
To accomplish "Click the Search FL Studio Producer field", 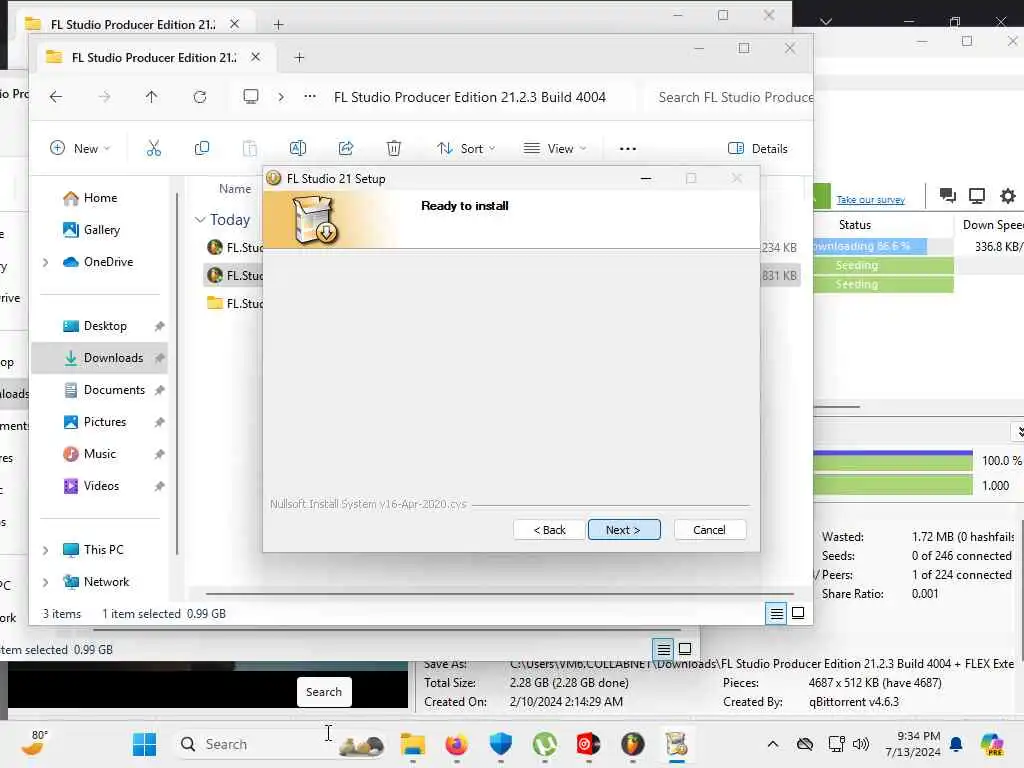I will (731, 97).
